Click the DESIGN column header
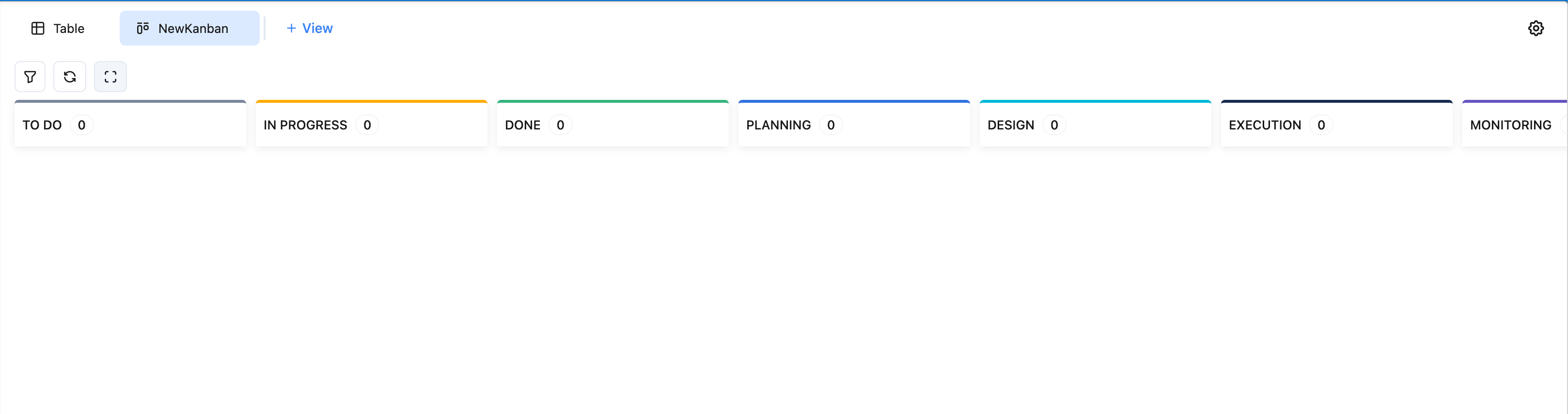This screenshot has height=414, width=1568. pyautogui.click(x=1010, y=125)
